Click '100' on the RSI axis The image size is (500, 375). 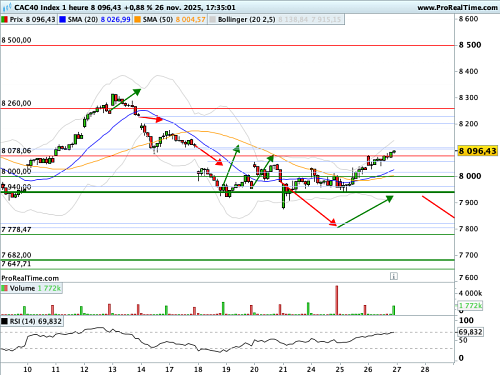466,321
